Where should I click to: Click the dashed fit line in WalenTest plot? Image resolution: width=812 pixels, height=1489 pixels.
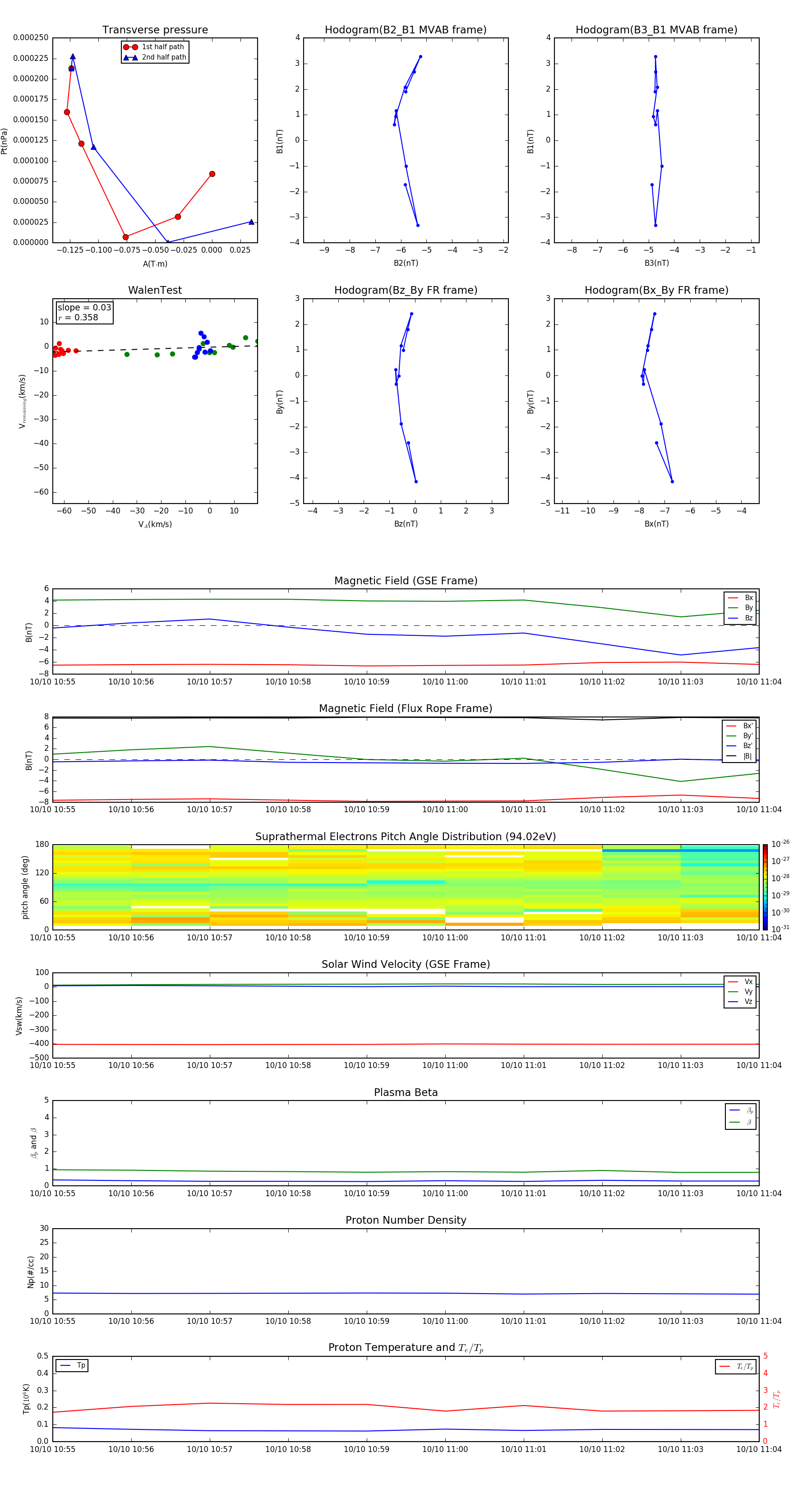pos(155,348)
